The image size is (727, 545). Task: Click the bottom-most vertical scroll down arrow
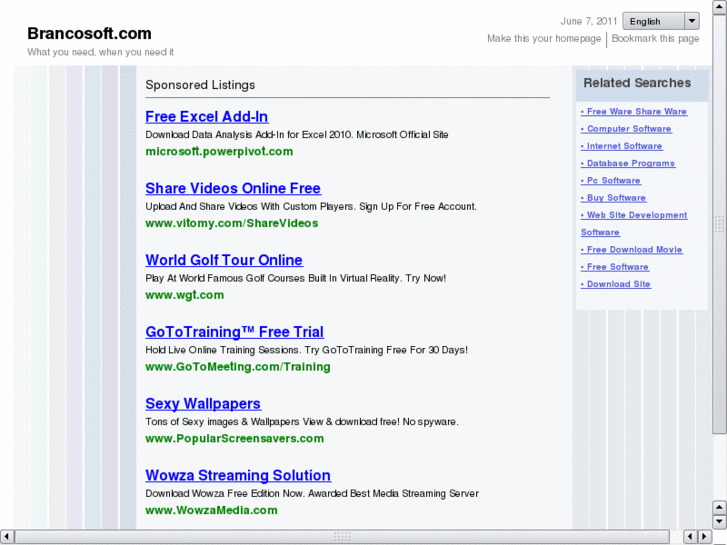(719, 521)
